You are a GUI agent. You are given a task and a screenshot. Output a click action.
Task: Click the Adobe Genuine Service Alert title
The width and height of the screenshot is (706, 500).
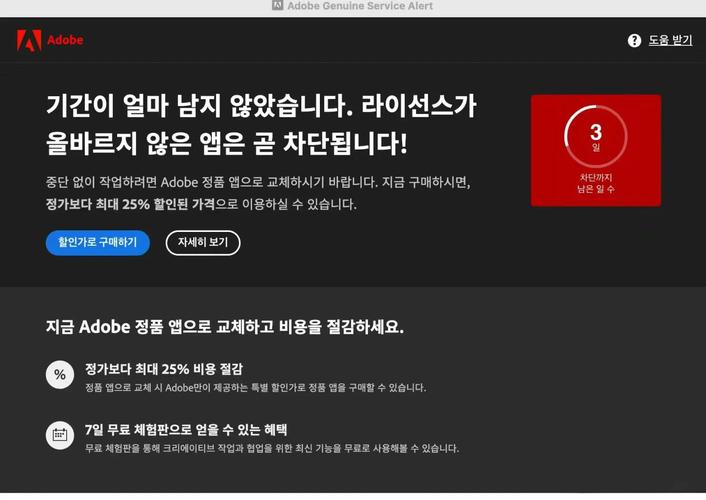pos(360,6)
